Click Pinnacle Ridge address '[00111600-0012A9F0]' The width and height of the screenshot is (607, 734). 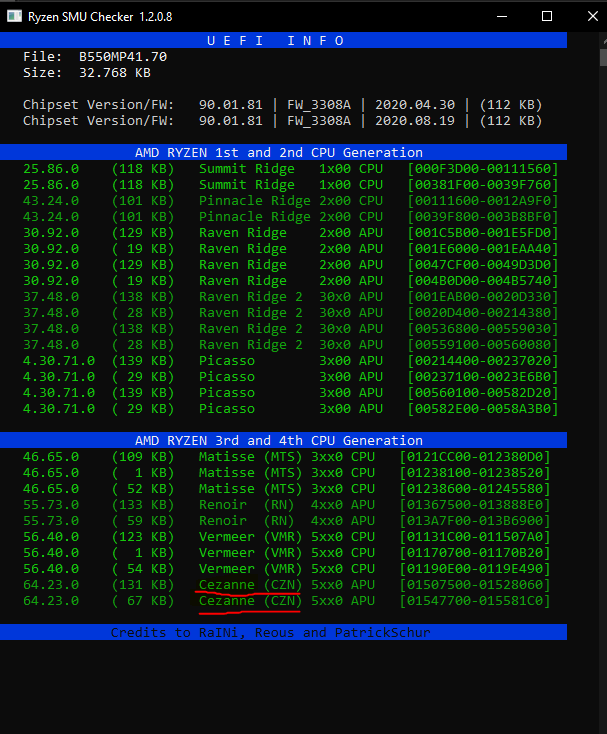click(483, 200)
